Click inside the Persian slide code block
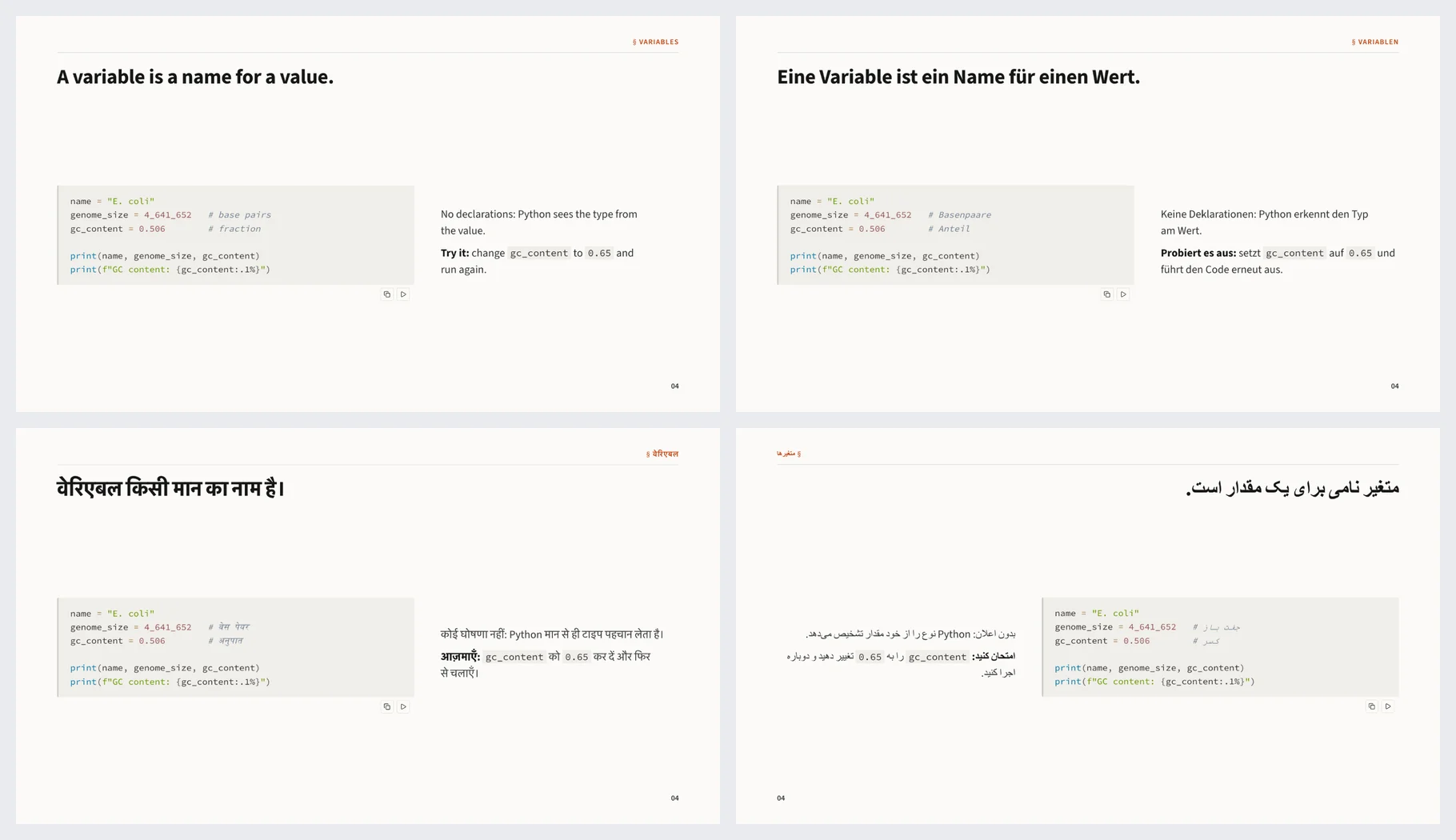The width and height of the screenshot is (1456, 840). coord(1220,647)
